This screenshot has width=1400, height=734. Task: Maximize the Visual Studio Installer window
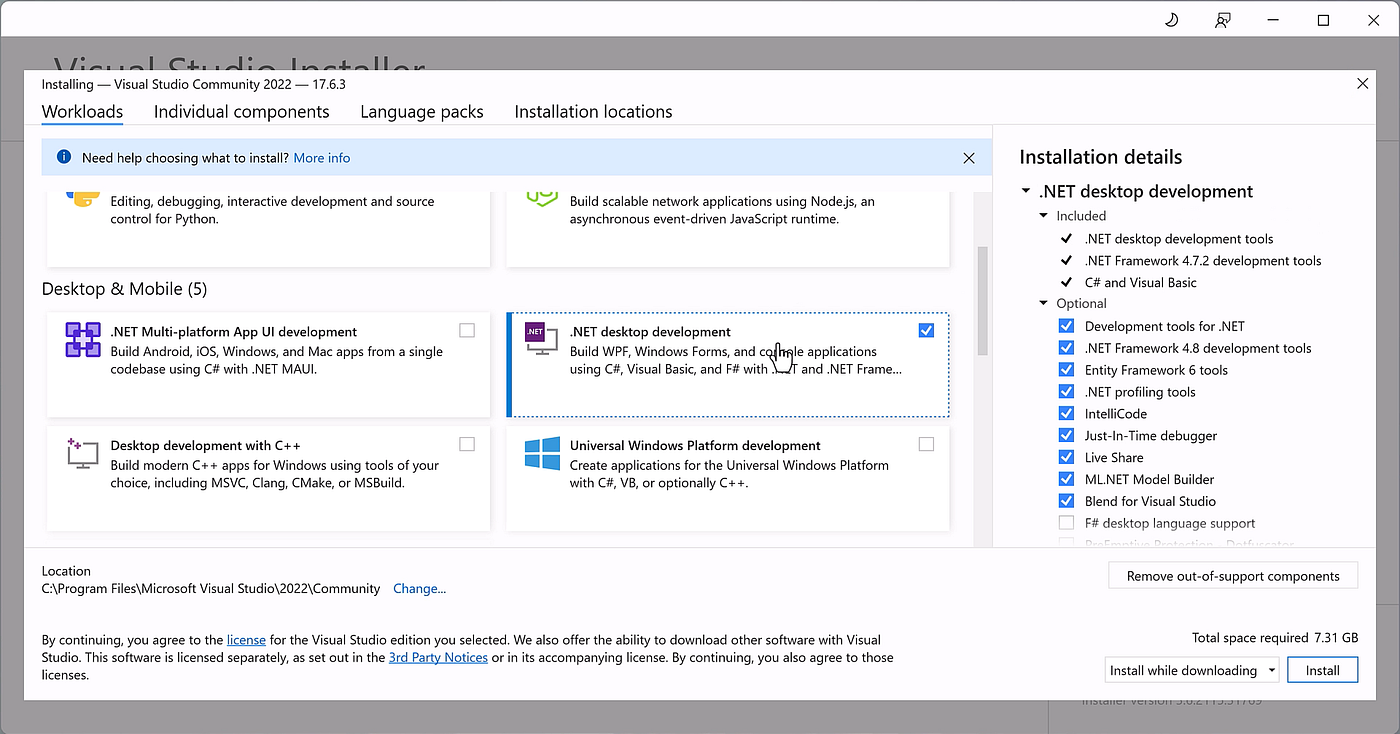(1323, 20)
